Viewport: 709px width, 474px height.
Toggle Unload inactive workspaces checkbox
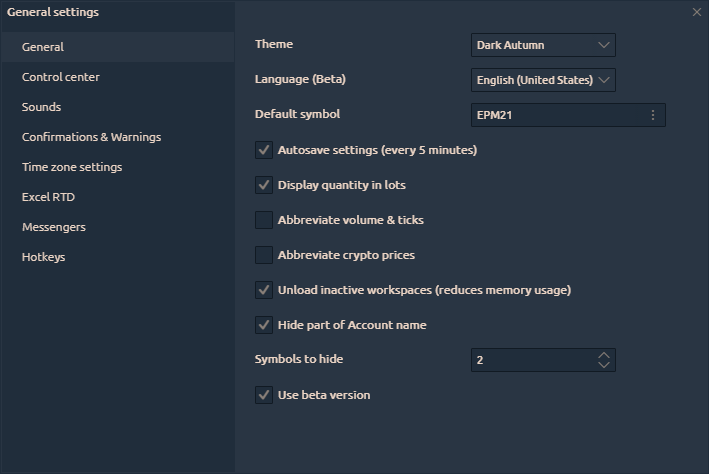coord(264,290)
